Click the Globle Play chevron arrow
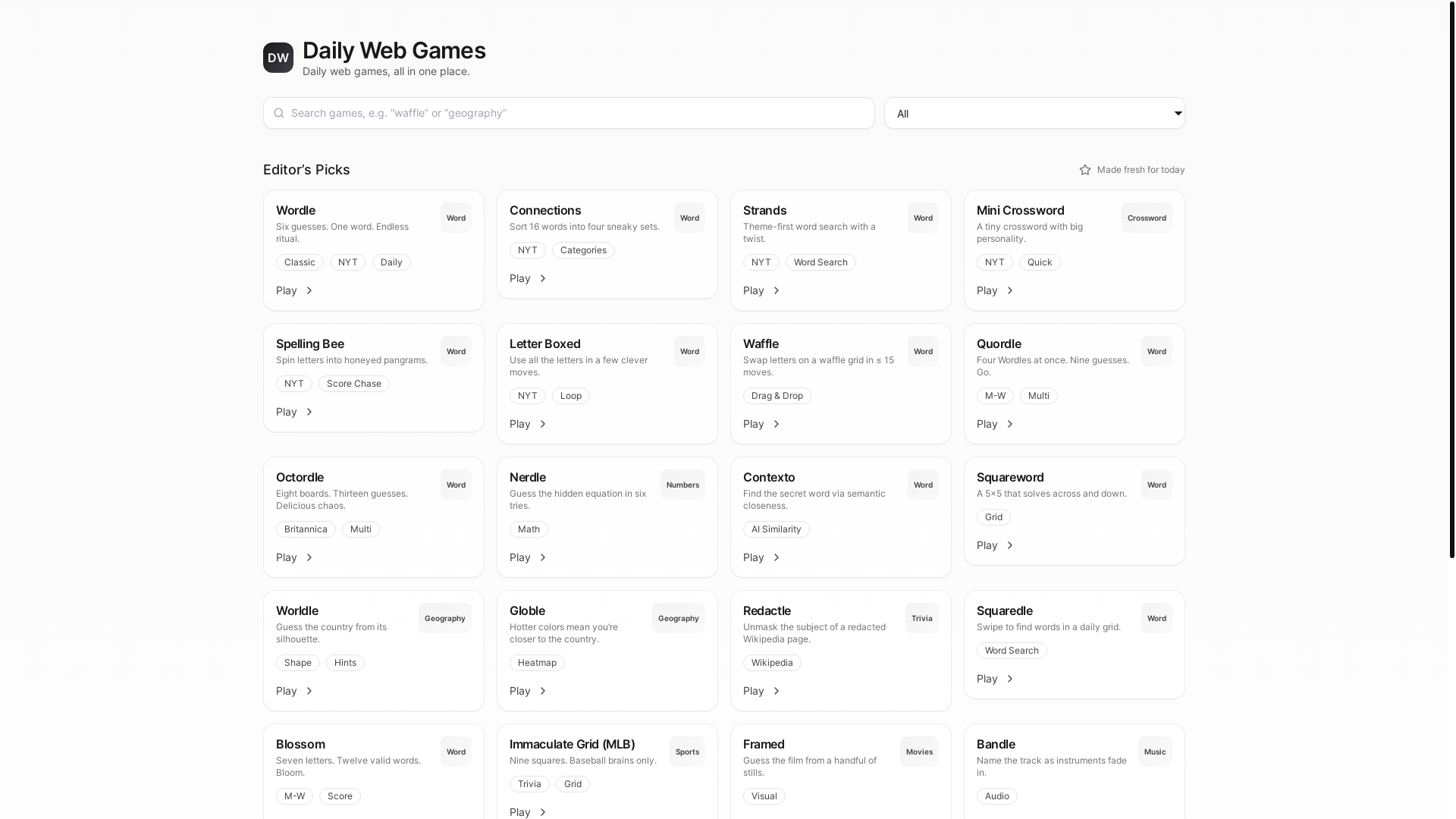 point(543,691)
